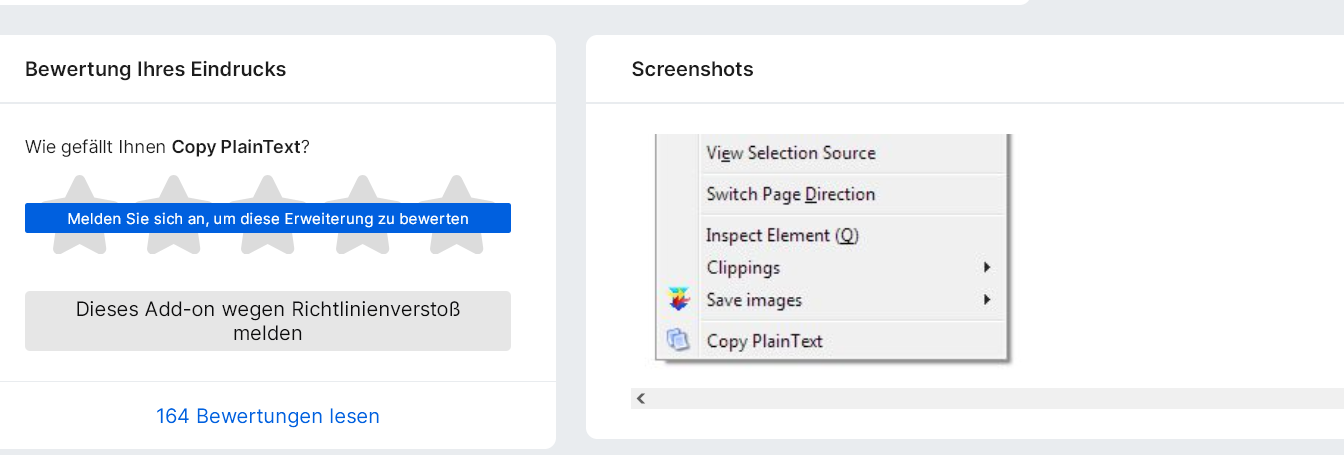Click the screenshots scroll-left arrow

(x=641, y=398)
